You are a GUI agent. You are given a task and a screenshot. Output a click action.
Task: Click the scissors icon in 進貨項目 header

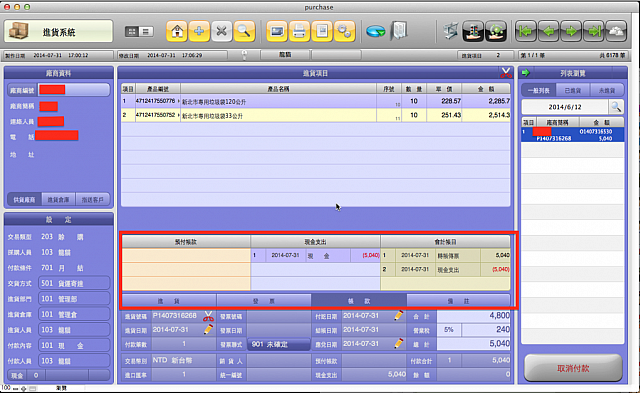506,73
